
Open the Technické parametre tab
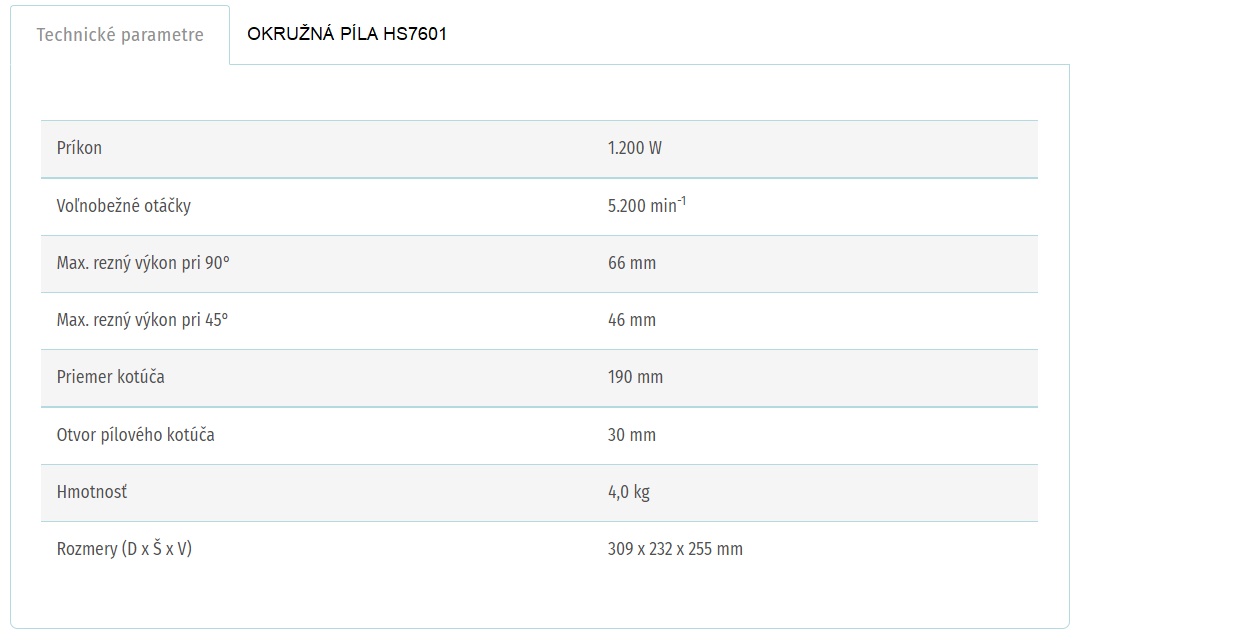point(120,35)
